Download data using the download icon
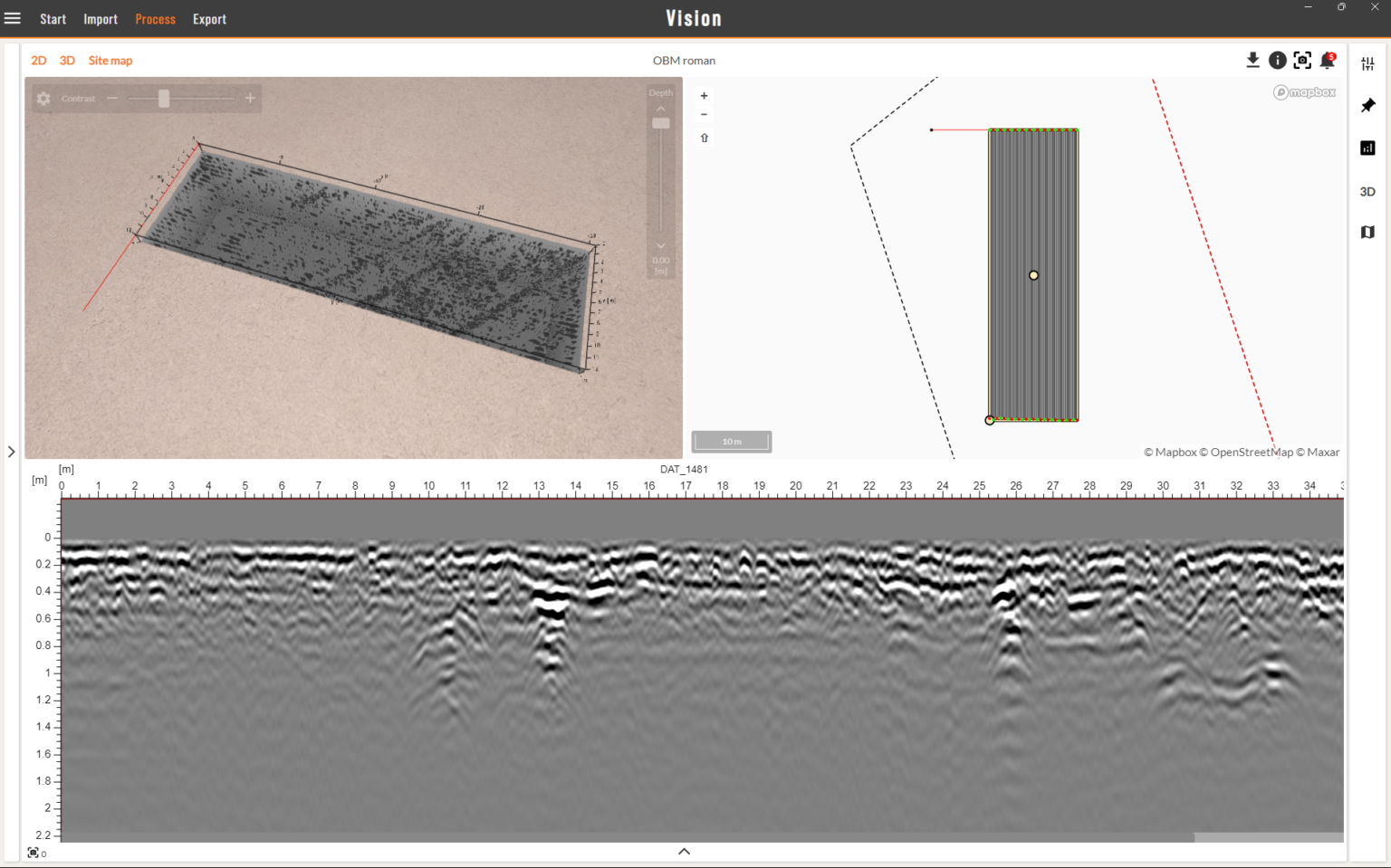 pyautogui.click(x=1253, y=60)
